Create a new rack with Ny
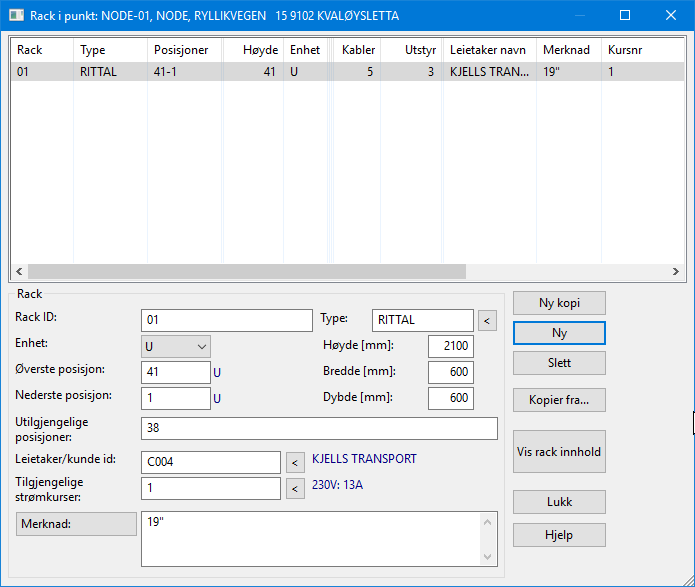 pyautogui.click(x=559, y=333)
